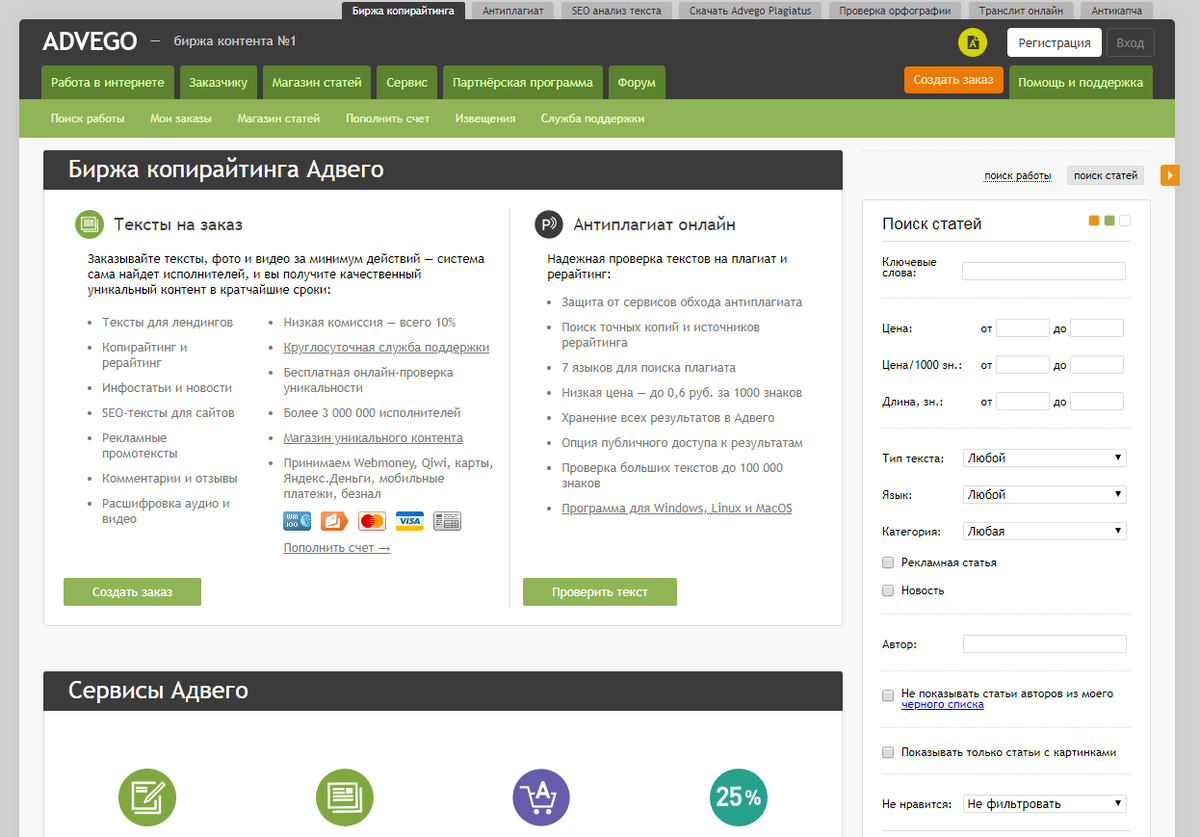This screenshot has height=837, width=1200.
Task: Click the Webmoney payment icon
Action: point(297,521)
